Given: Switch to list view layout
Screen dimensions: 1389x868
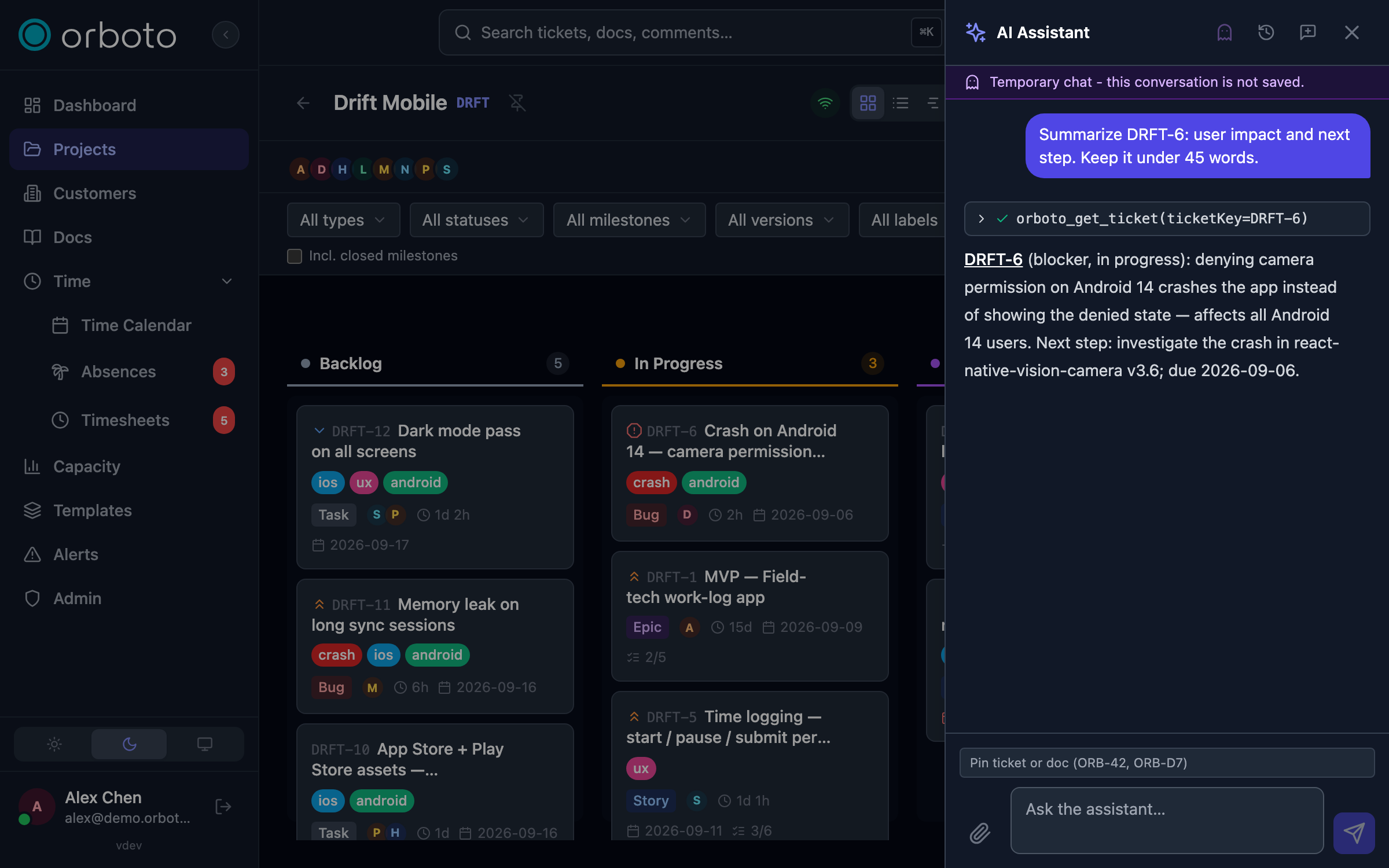Looking at the screenshot, I should 900,103.
